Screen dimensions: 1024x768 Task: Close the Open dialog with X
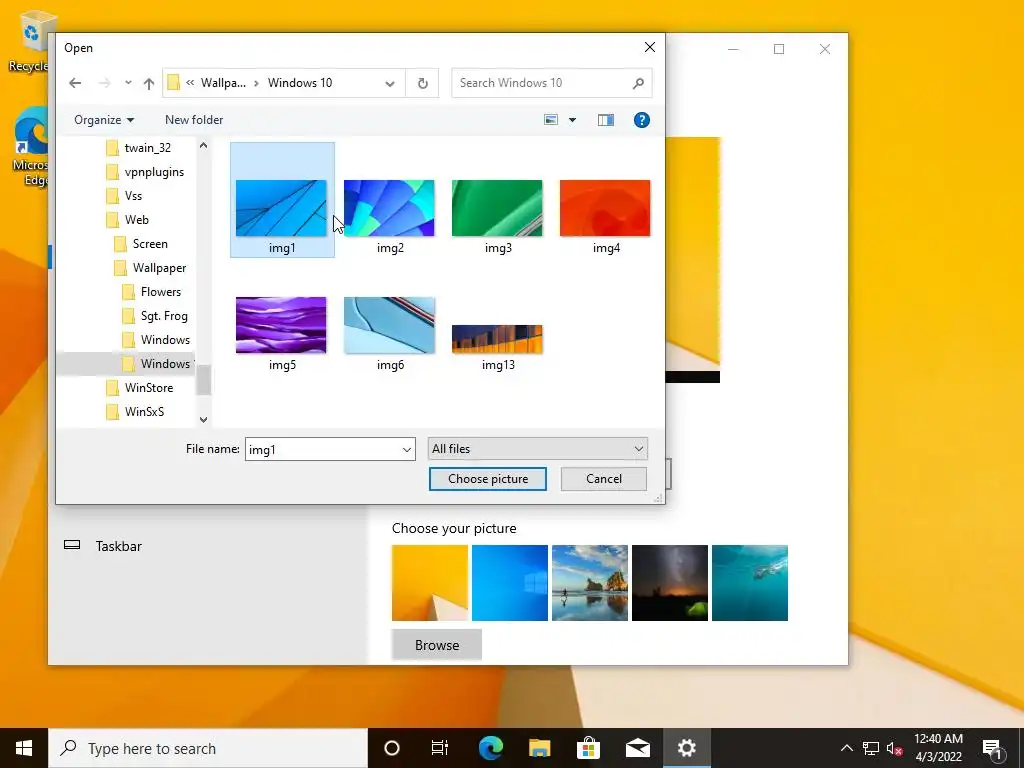pyautogui.click(x=650, y=47)
